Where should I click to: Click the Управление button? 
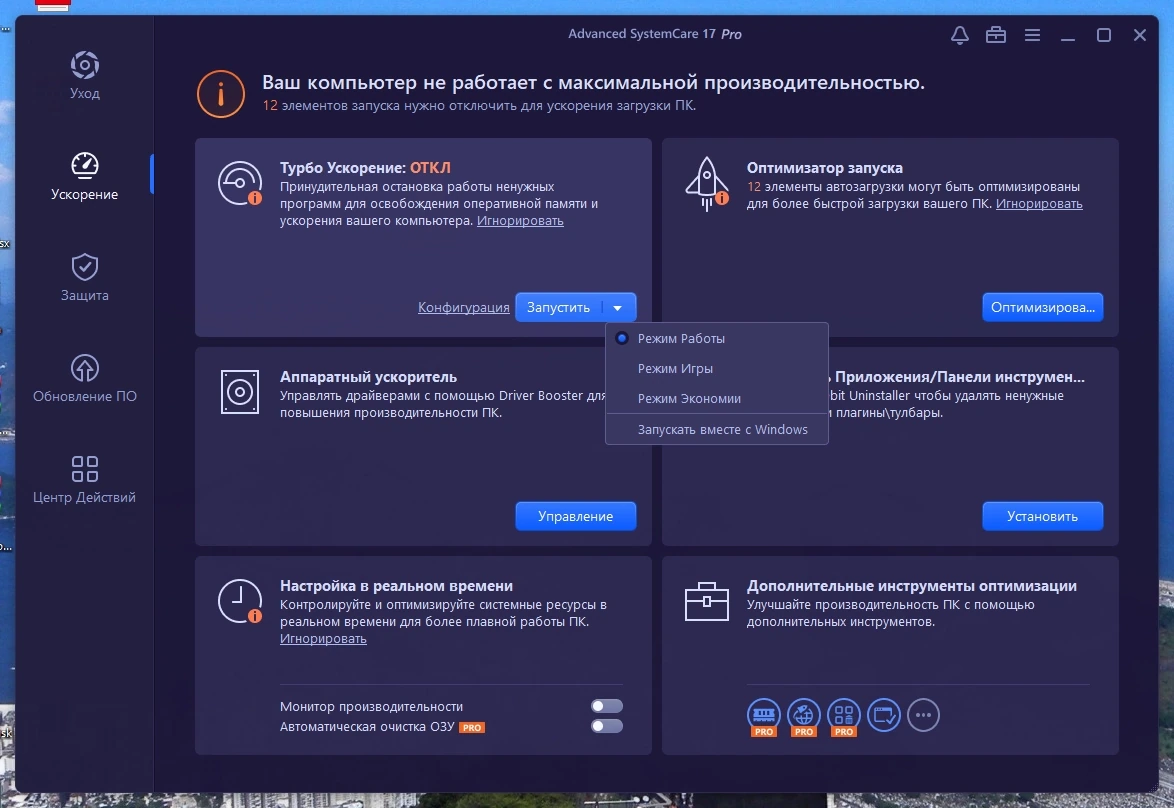(x=576, y=516)
